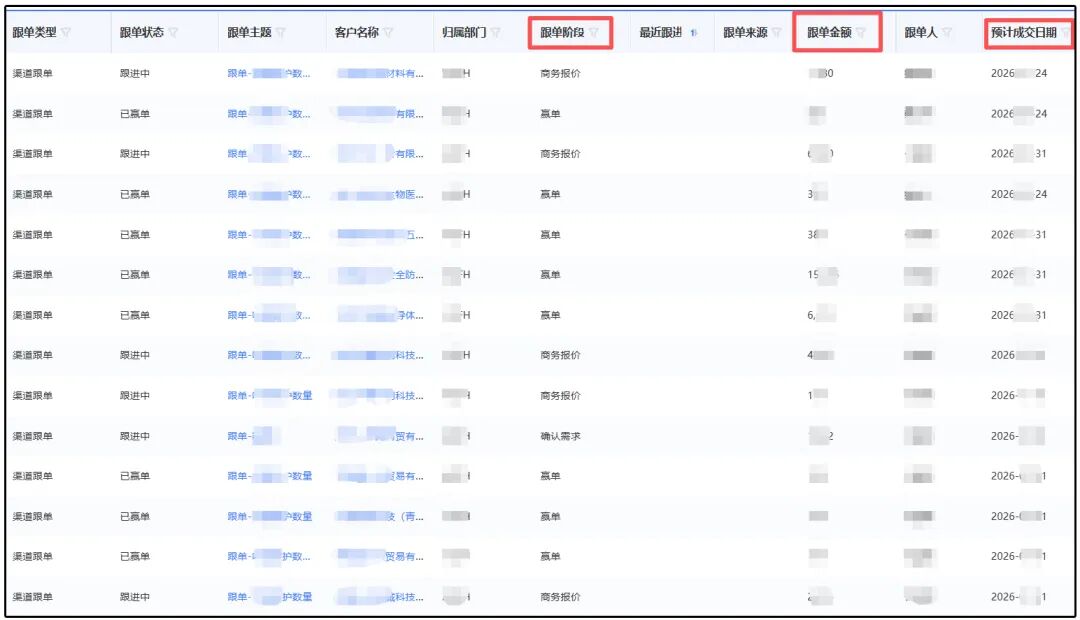The image size is (1080, 620).
Task: Select the 跟单阶段 column header label
Action: (x=562, y=32)
